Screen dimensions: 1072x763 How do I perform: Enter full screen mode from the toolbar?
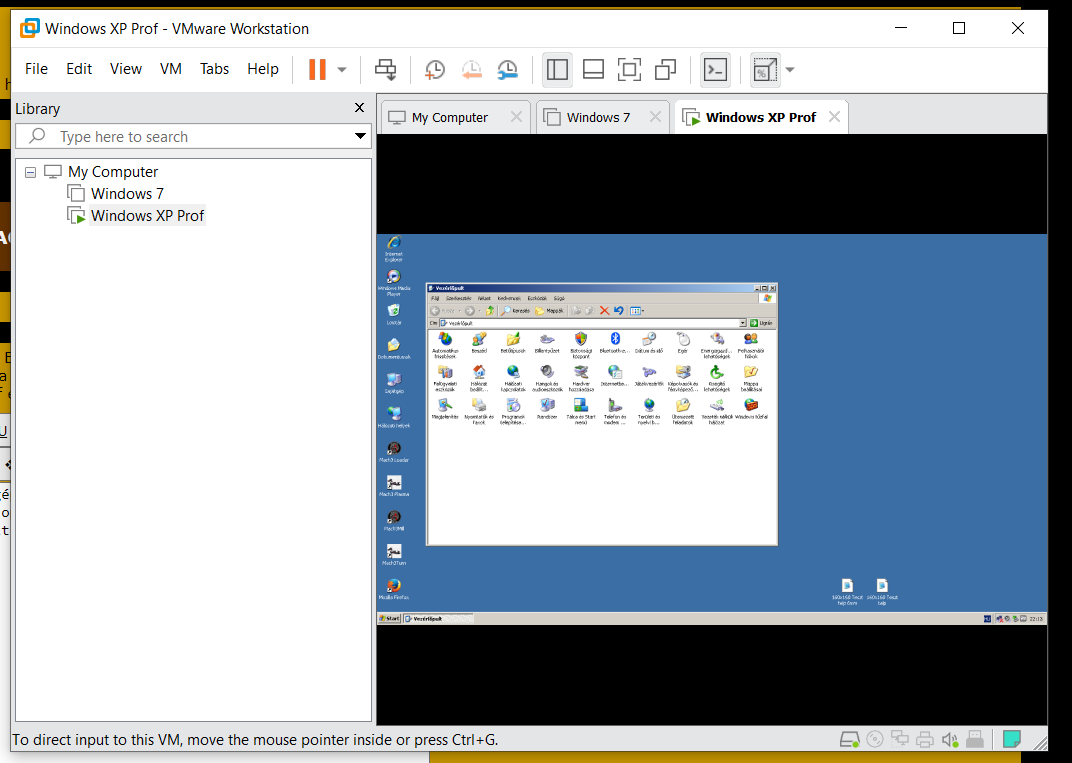pos(629,69)
